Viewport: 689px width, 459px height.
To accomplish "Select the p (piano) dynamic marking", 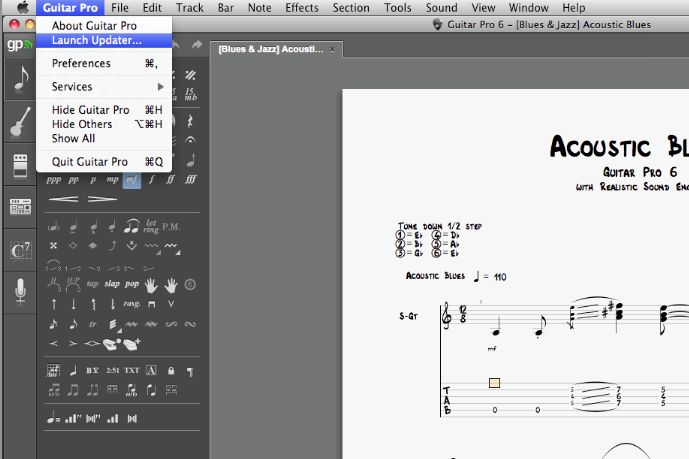I will click(93, 180).
